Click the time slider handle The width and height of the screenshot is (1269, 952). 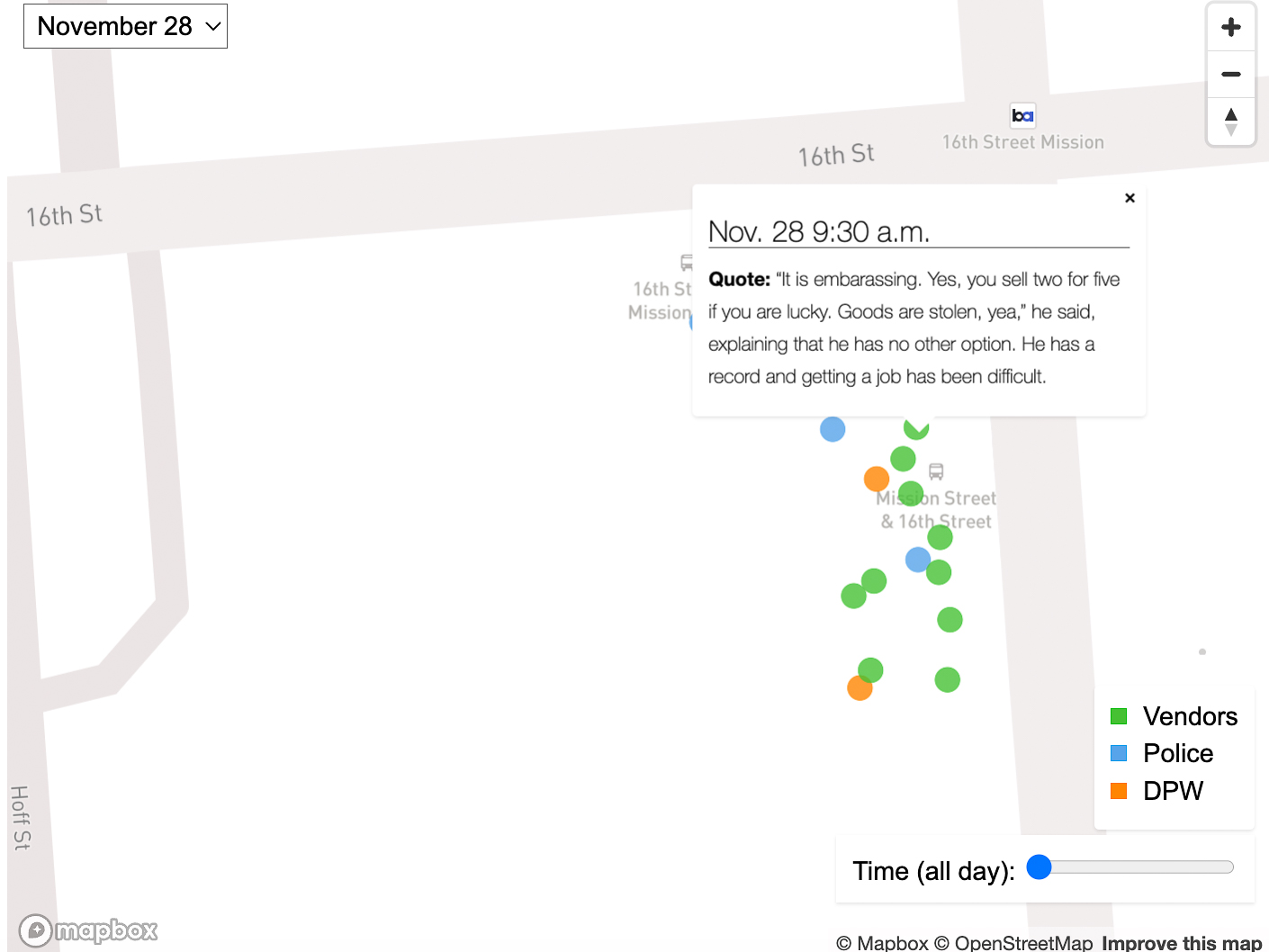click(1039, 867)
